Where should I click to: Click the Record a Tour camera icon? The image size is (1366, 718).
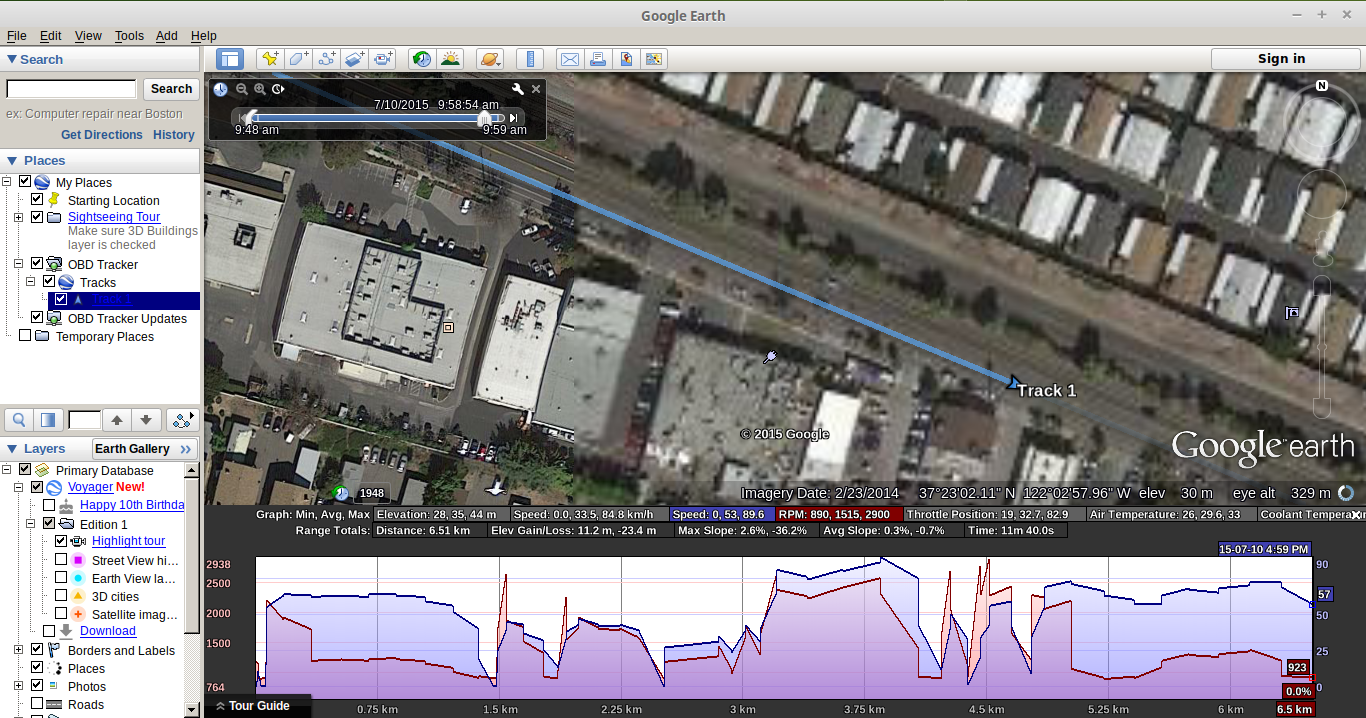click(x=384, y=59)
